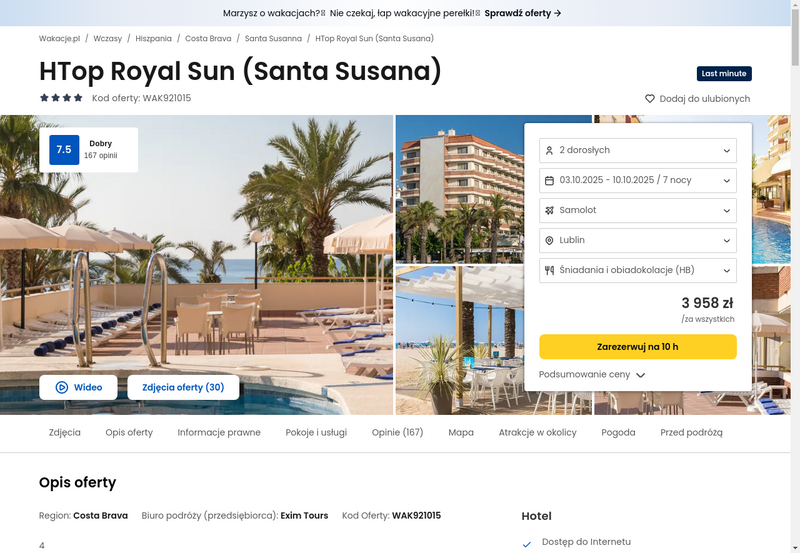This screenshot has height=553, width=800.
Task: Navigate to Costa Brava breadcrumb link
Action: pyautogui.click(x=208, y=38)
